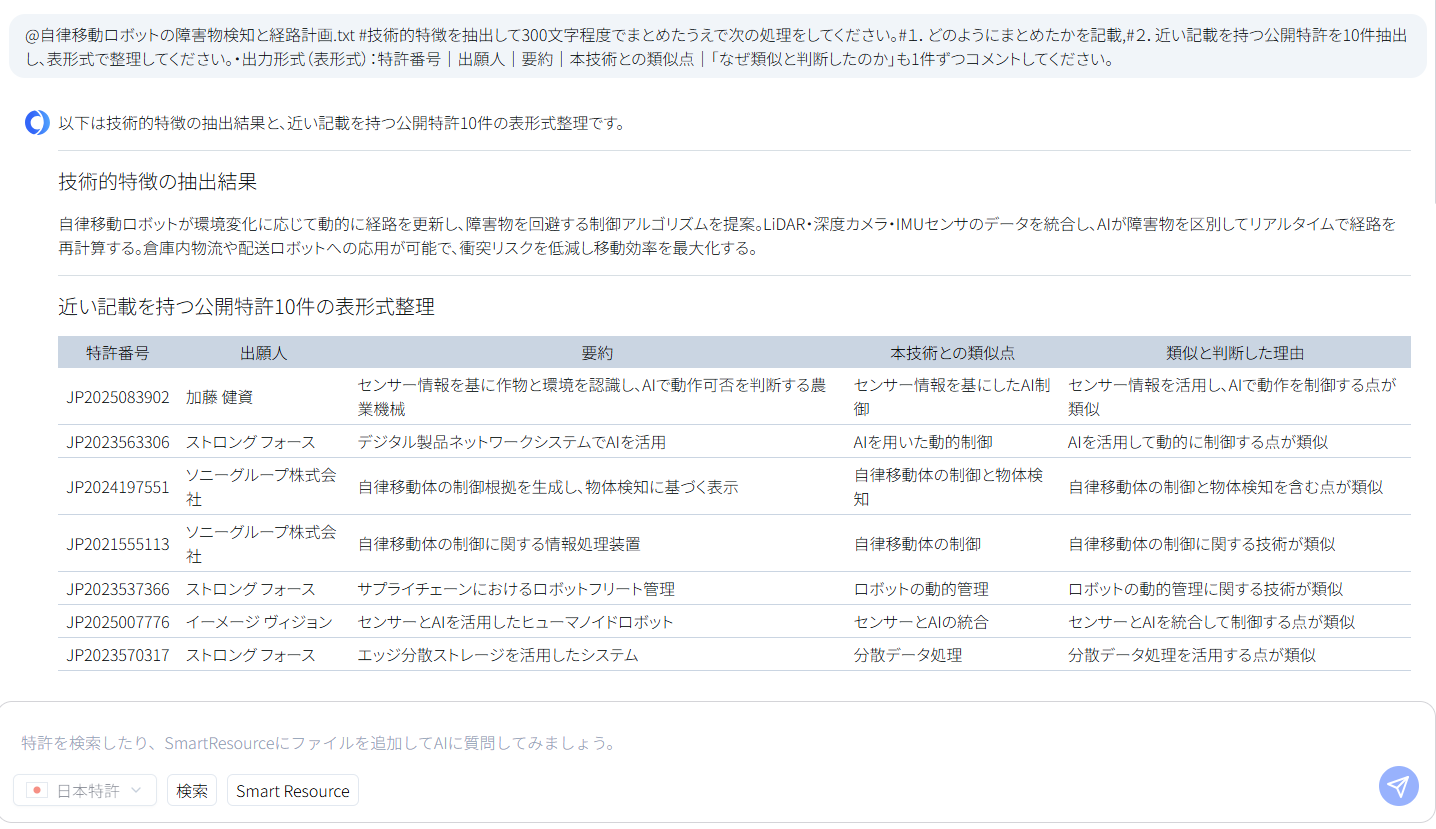This screenshot has width=1436, height=829.
Task: Click the 特許番号 column header
Action: click(x=118, y=353)
